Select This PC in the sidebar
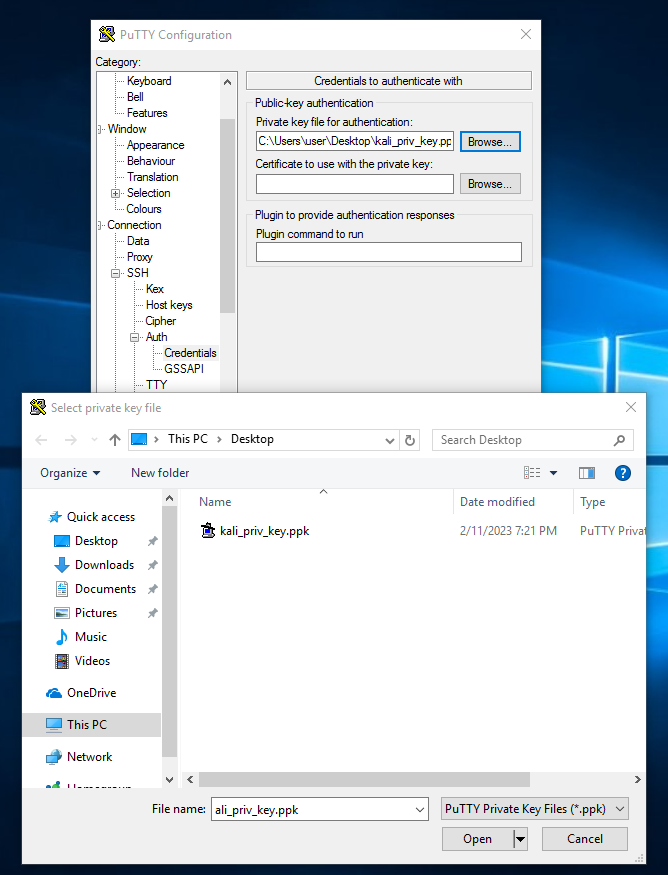The height and width of the screenshot is (875, 668). coord(86,724)
